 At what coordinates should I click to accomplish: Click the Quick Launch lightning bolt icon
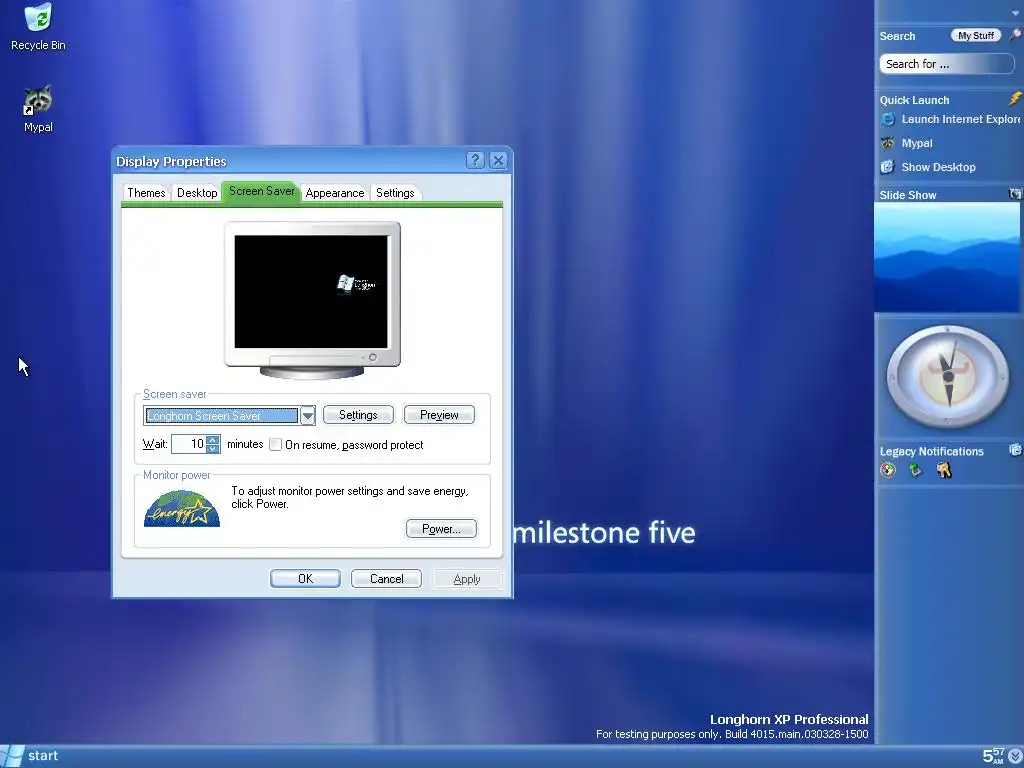[1015, 99]
